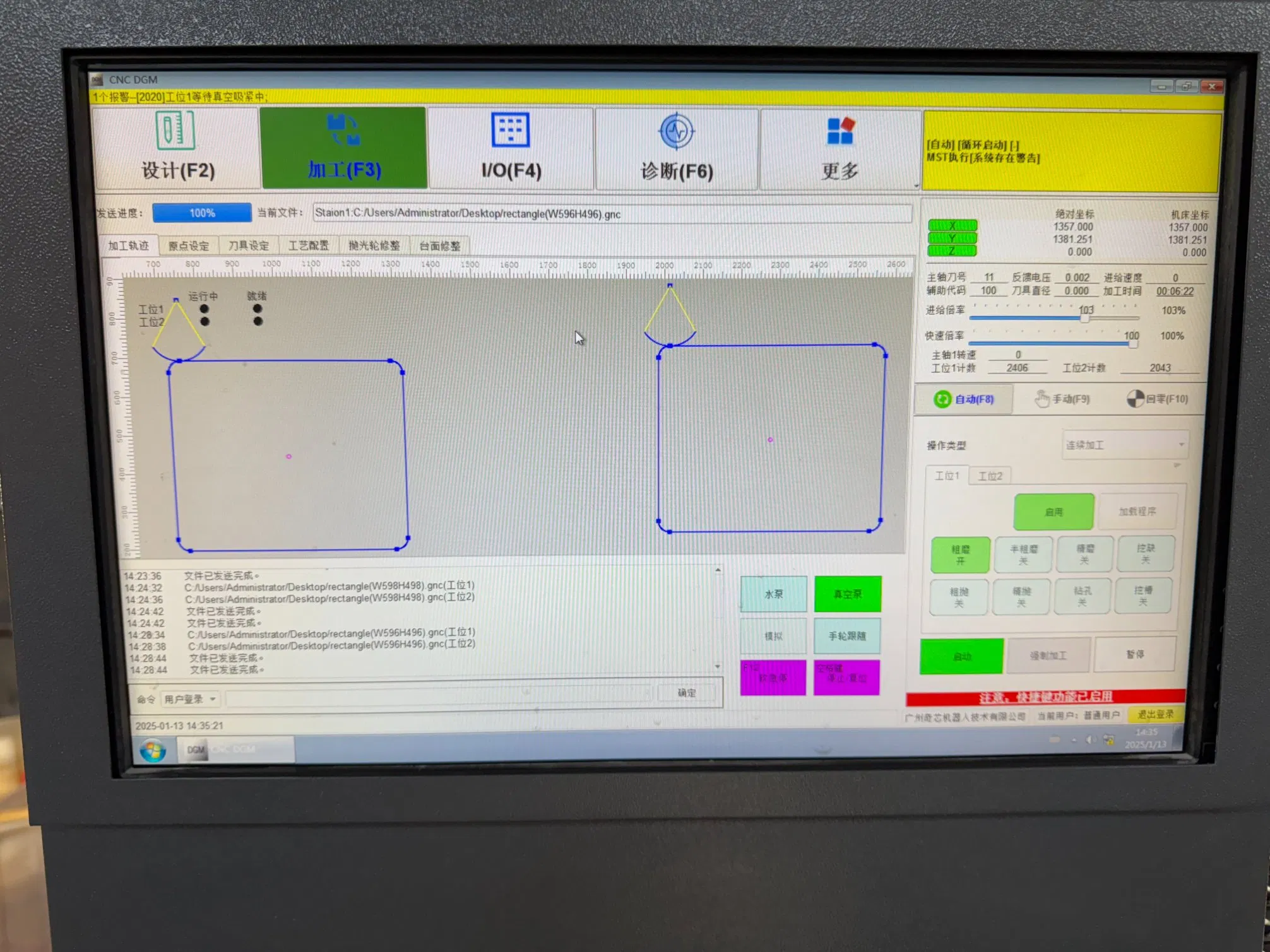Open the 设计(F2) design module icon
The width and height of the screenshot is (1270, 952).
pos(175,131)
